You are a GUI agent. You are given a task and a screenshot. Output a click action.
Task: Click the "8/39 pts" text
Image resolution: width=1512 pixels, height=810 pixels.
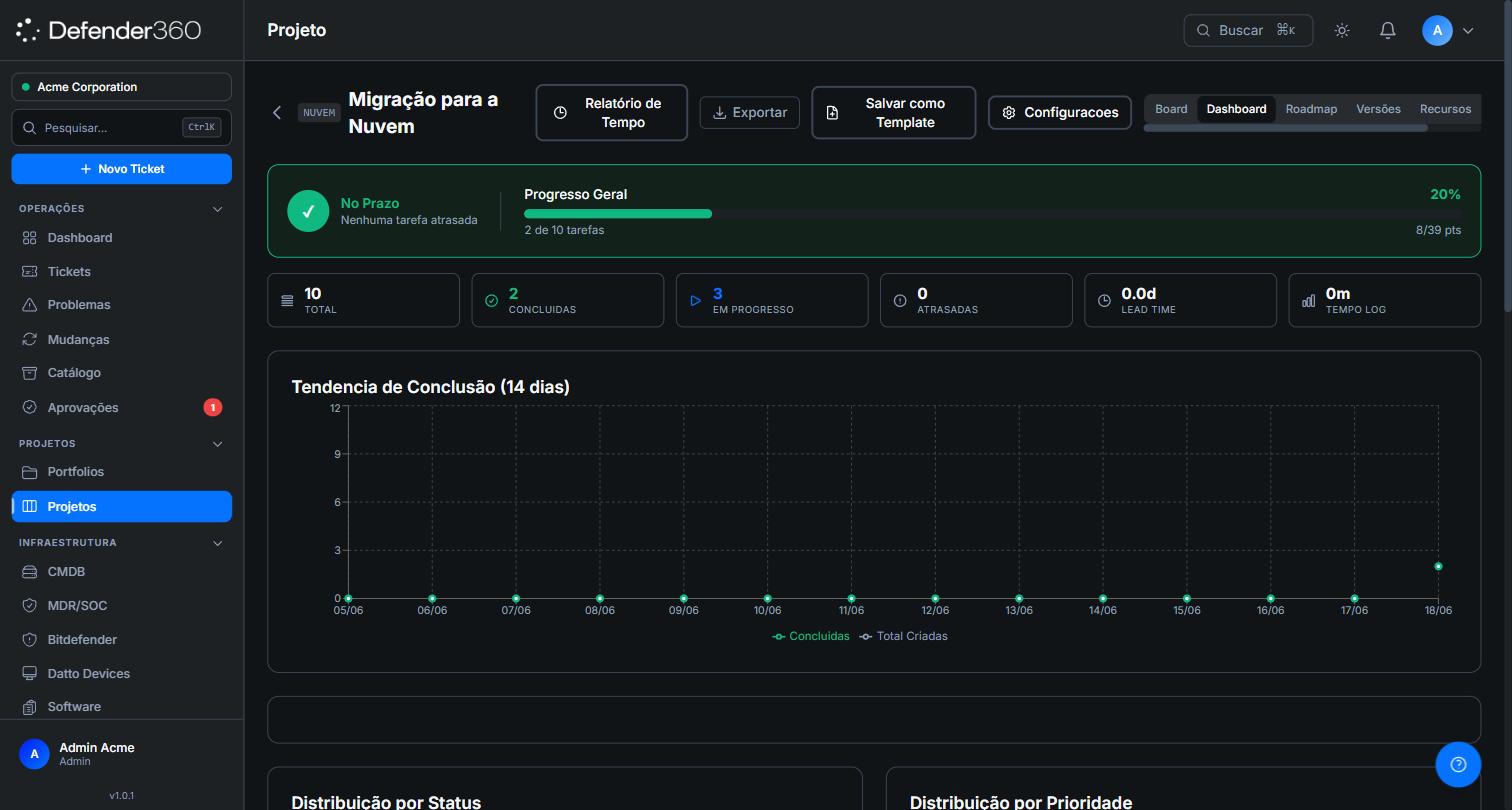[1438, 230]
